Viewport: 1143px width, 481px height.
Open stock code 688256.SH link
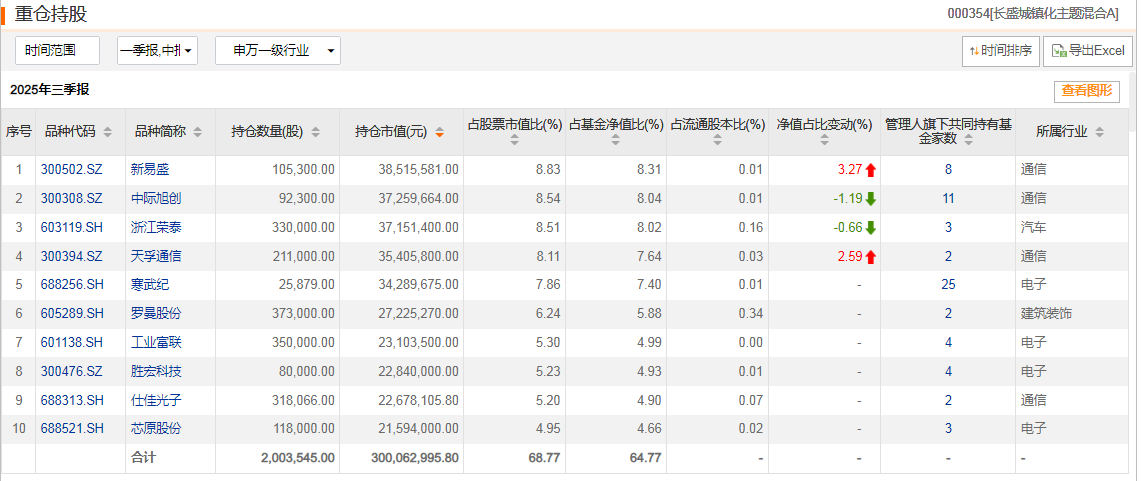71,285
